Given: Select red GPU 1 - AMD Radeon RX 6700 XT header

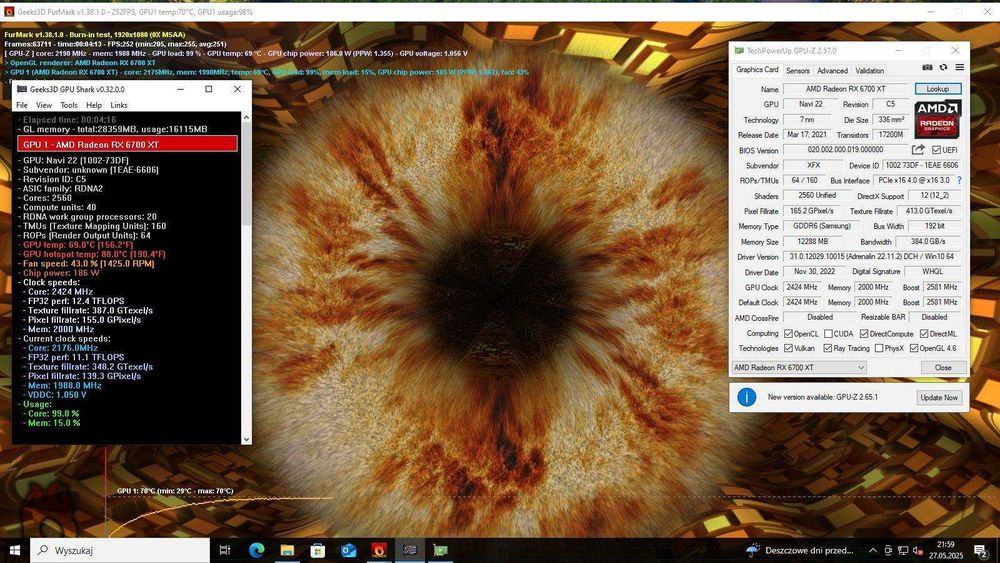Looking at the screenshot, I should point(128,144).
